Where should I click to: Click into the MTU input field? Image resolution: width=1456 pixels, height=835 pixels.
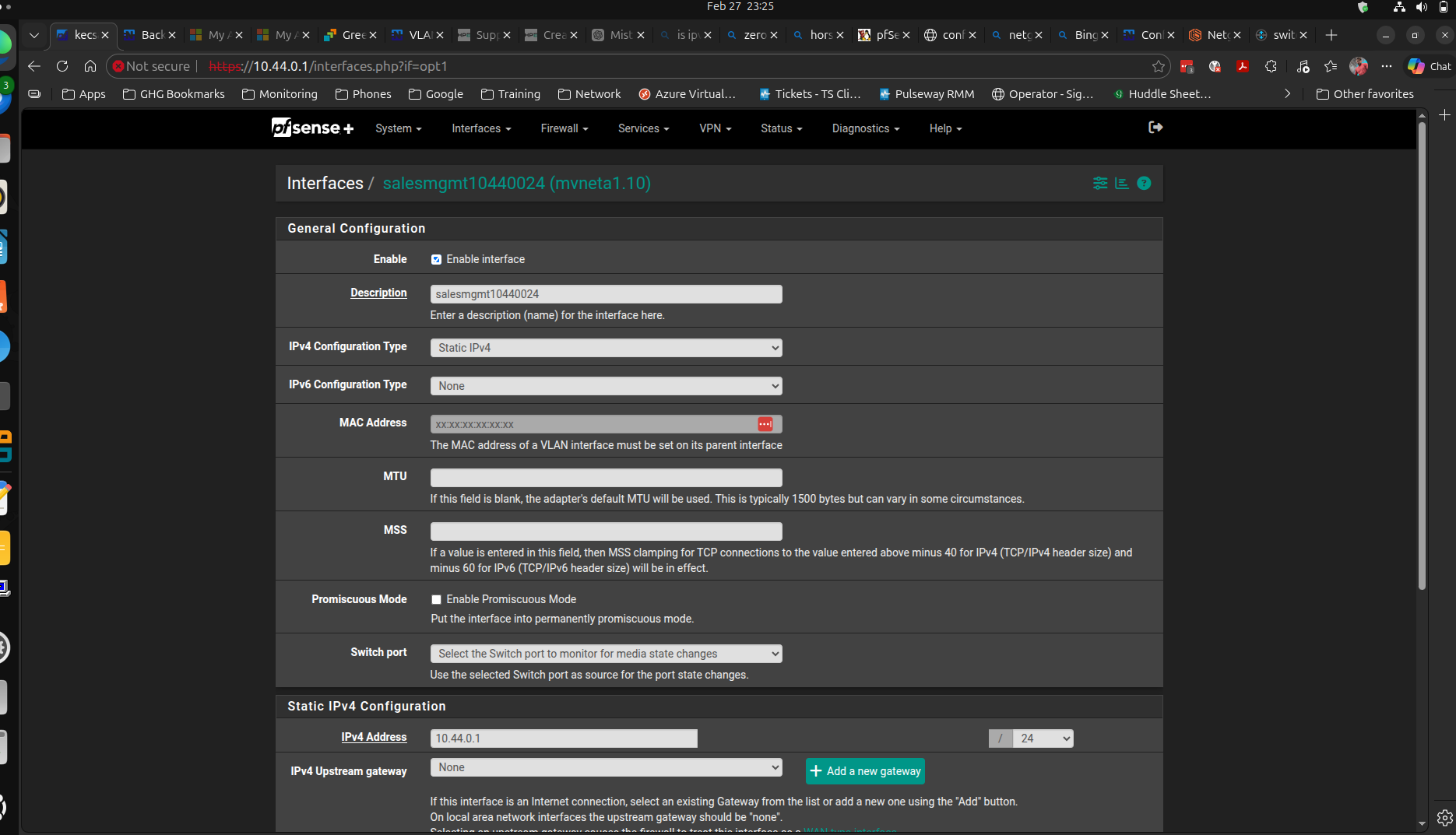coord(606,478)
